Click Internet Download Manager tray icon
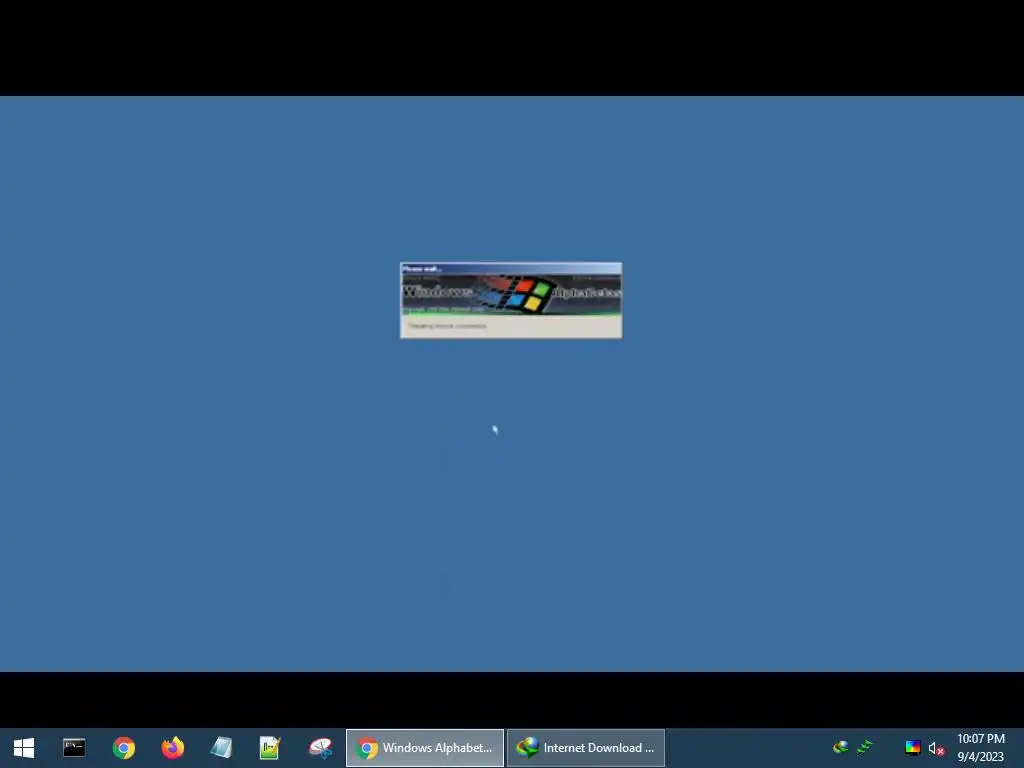The width and height of the screenshot is (1024, 768). (x=841, y=747)
